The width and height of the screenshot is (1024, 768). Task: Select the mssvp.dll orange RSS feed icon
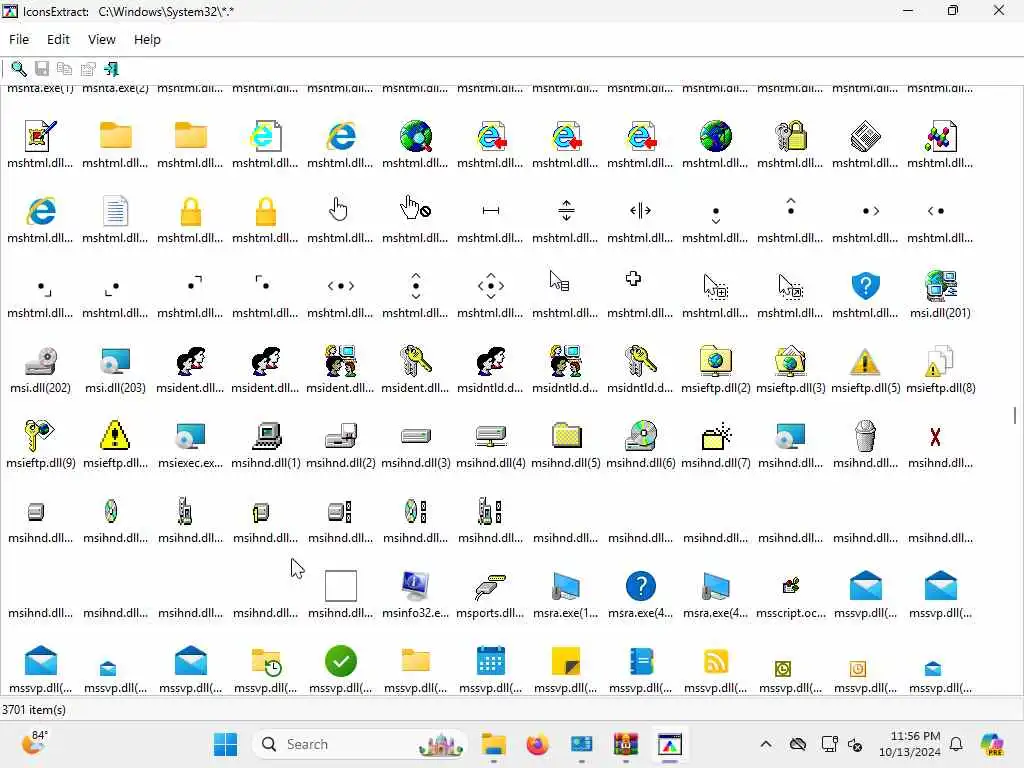point(716,661)
